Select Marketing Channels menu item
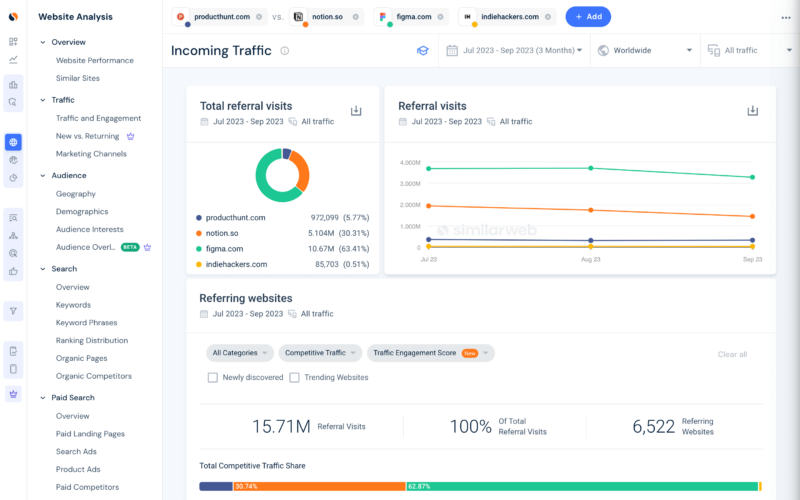 coord(91,154)
